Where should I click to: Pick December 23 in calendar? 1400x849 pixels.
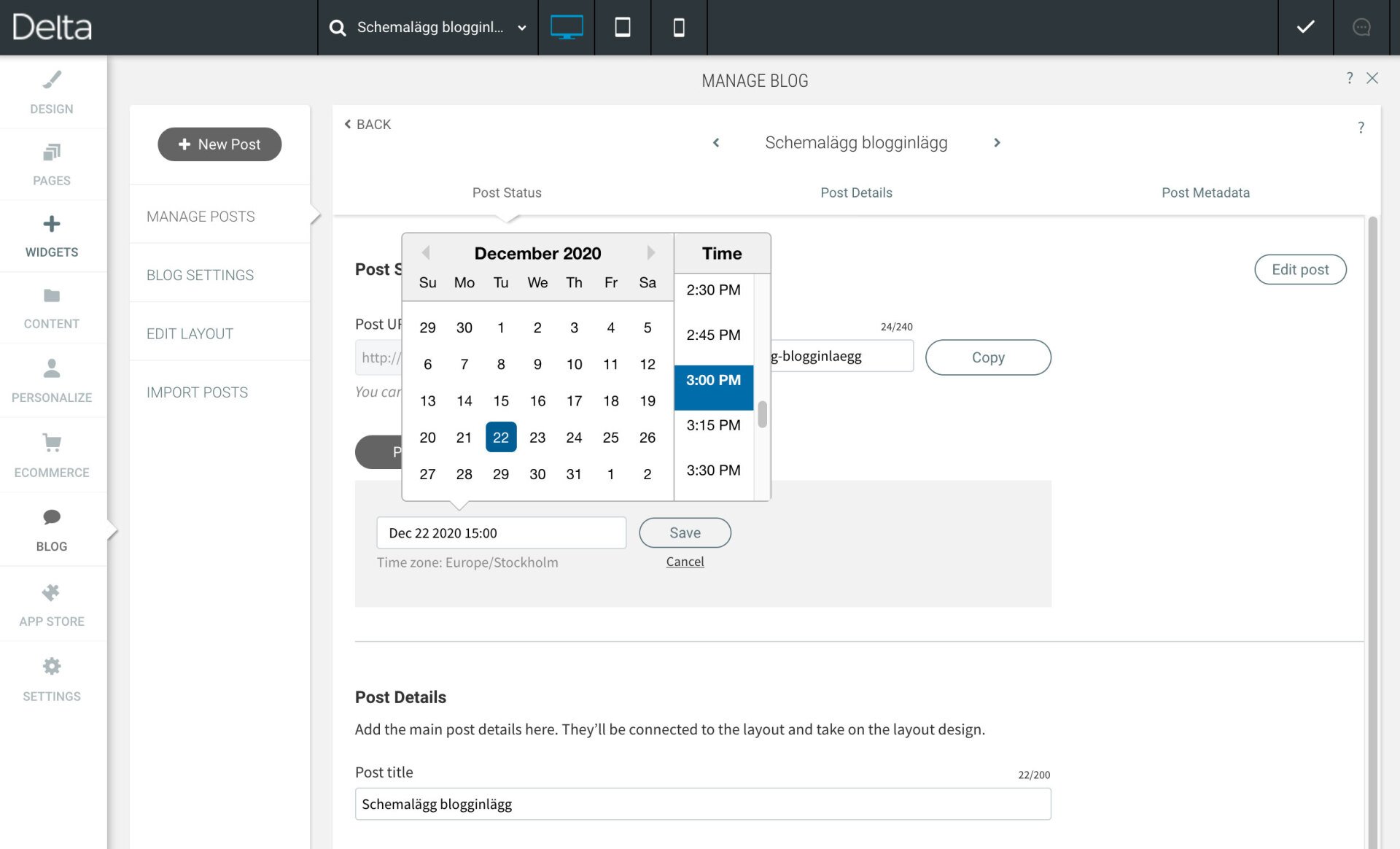pyautogui.click(x=537, y=438)
